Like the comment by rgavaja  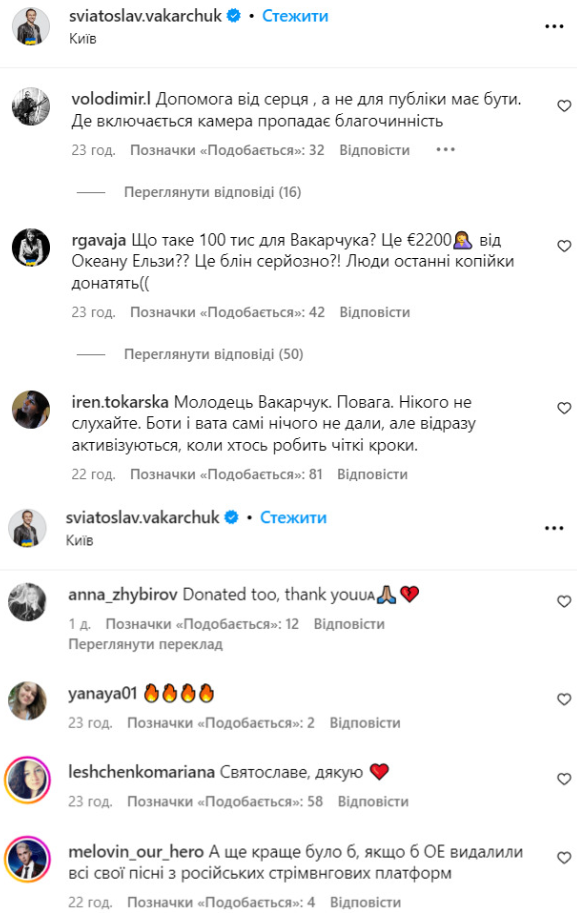coord(564,246)
